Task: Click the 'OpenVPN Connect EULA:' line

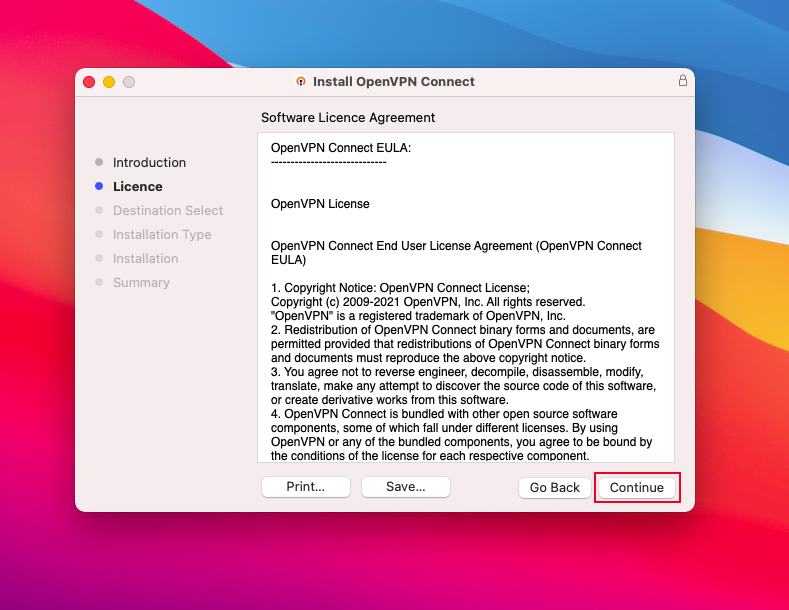Action: coord(341,148)
